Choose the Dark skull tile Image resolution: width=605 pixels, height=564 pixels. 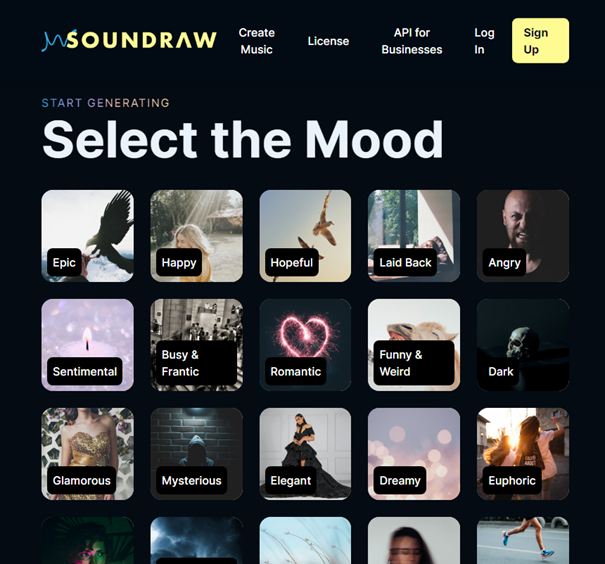tap(523, 345)
